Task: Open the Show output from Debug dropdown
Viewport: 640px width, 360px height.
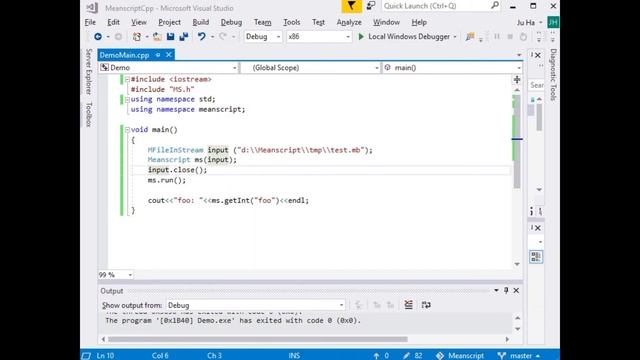Action: (x=256, y=305)
